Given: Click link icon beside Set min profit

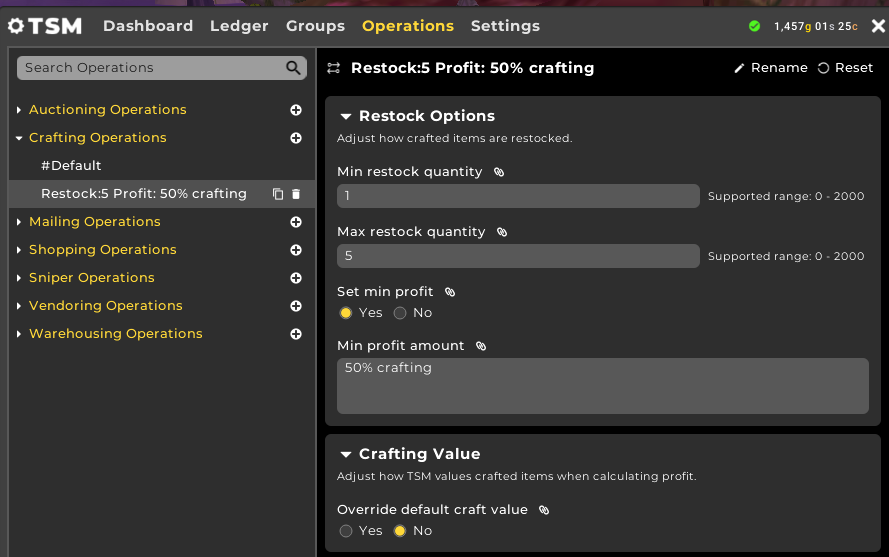Looking at the screenshot, I should [450, 292].
